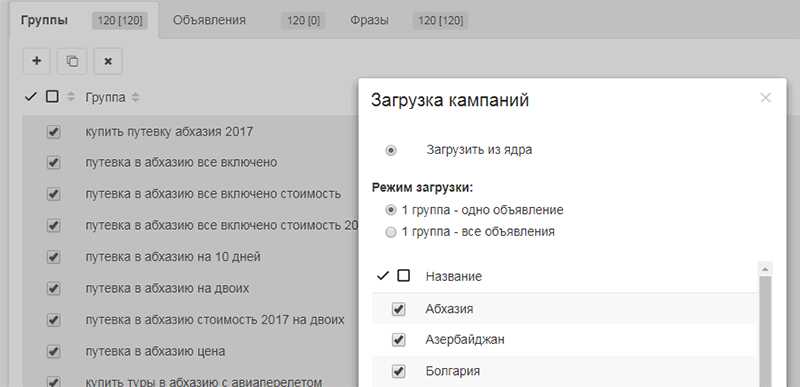Uncheck 'путевка в абхазию на двоих' checkbox
800x387 pixels.
point(53,289)
